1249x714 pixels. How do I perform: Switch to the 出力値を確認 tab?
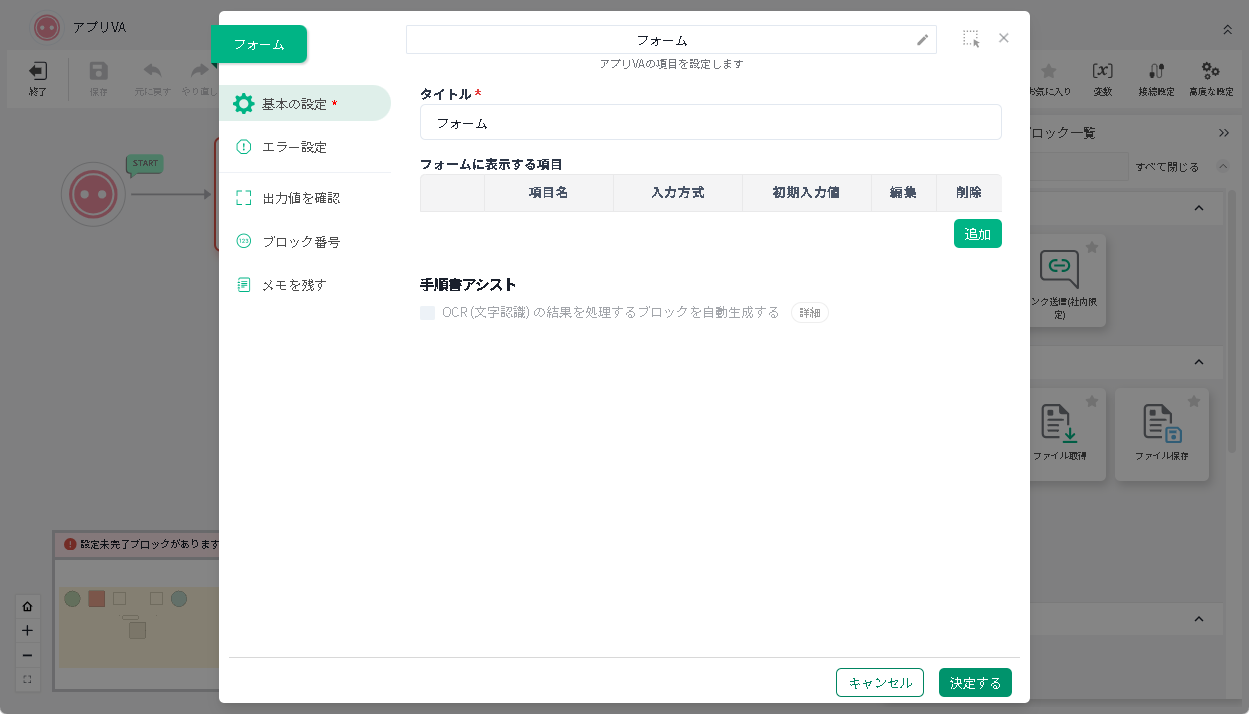(300, 198)
